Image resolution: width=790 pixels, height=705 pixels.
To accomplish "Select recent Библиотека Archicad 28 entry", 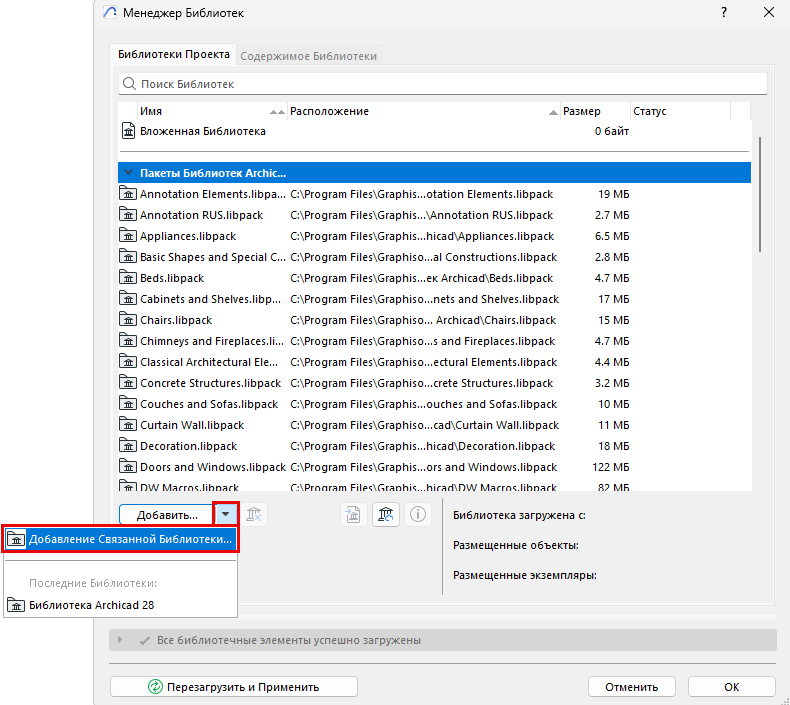I will (x=120, y=605).
